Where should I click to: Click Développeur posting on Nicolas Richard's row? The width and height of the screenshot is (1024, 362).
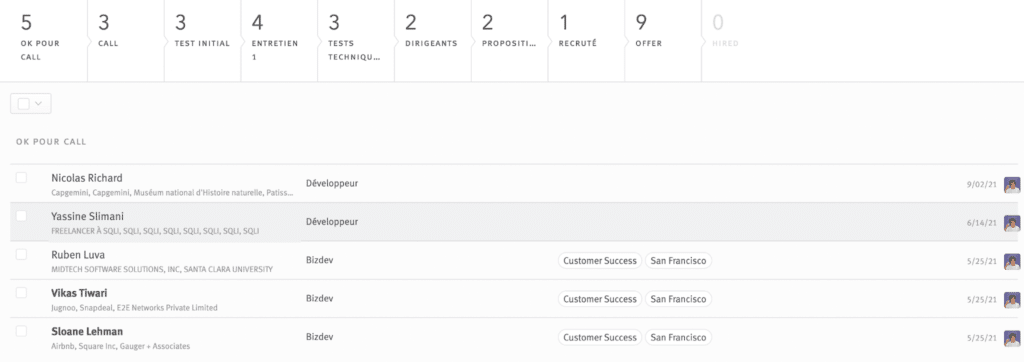coord(332,184)
